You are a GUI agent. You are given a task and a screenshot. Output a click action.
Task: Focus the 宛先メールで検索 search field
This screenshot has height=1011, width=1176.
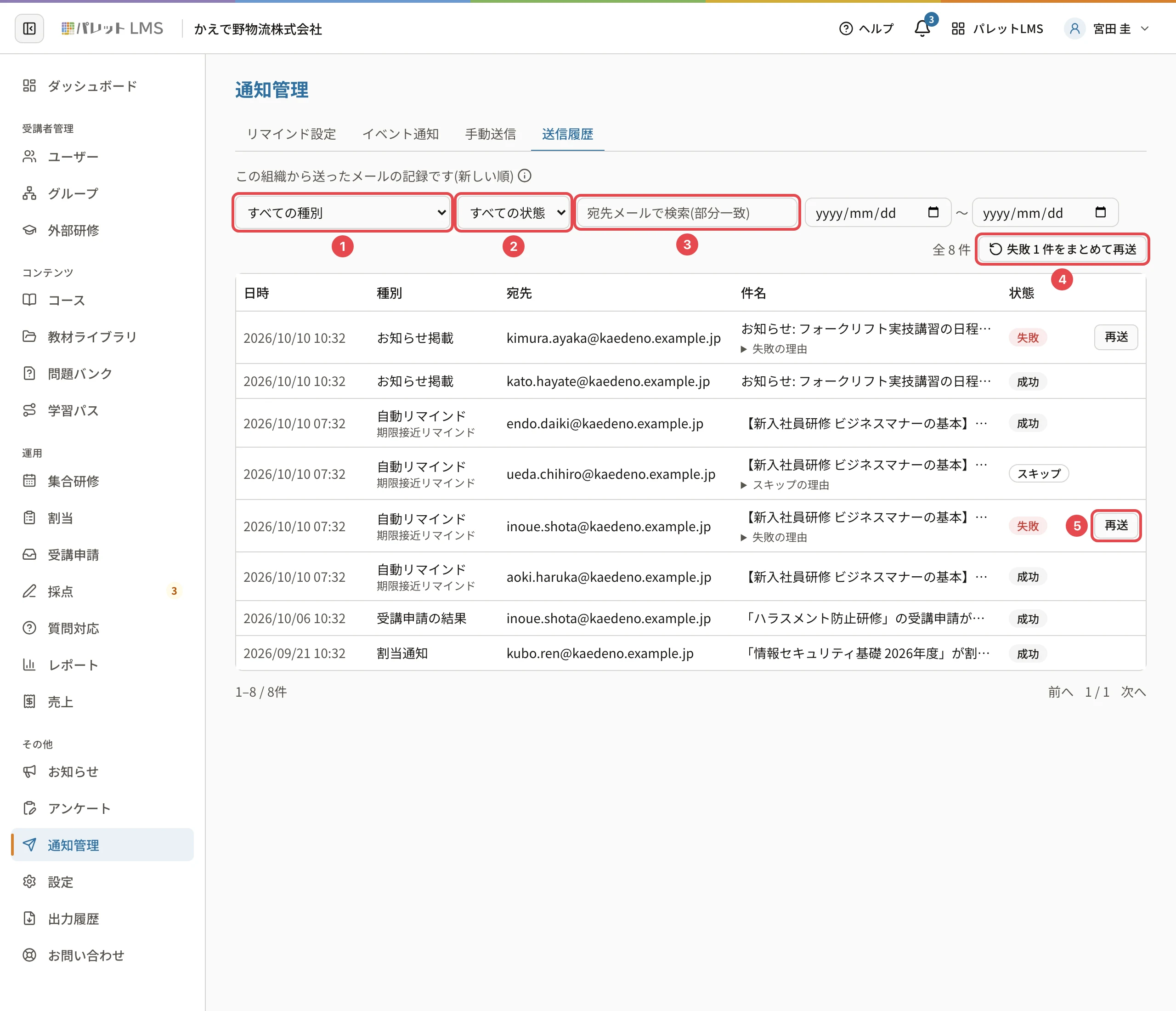click(687, 213)
